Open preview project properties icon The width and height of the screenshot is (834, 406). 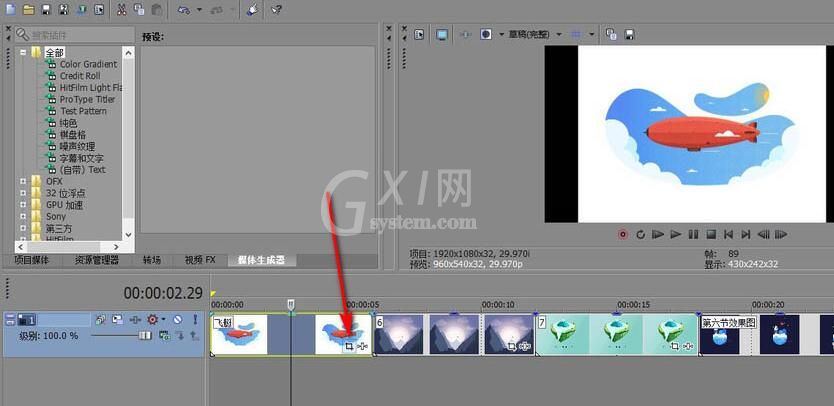click(x=420, y=35)
